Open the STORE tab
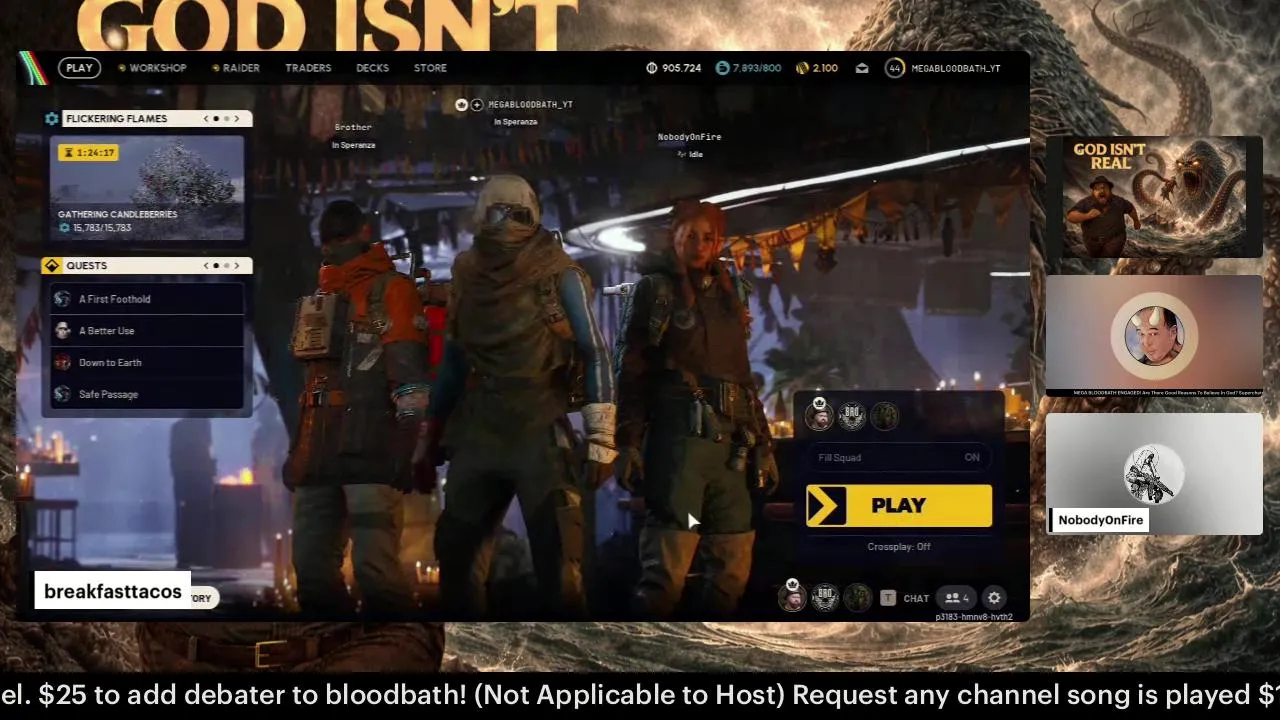Viewport: 1280px width, 720px height. [430, 68]
